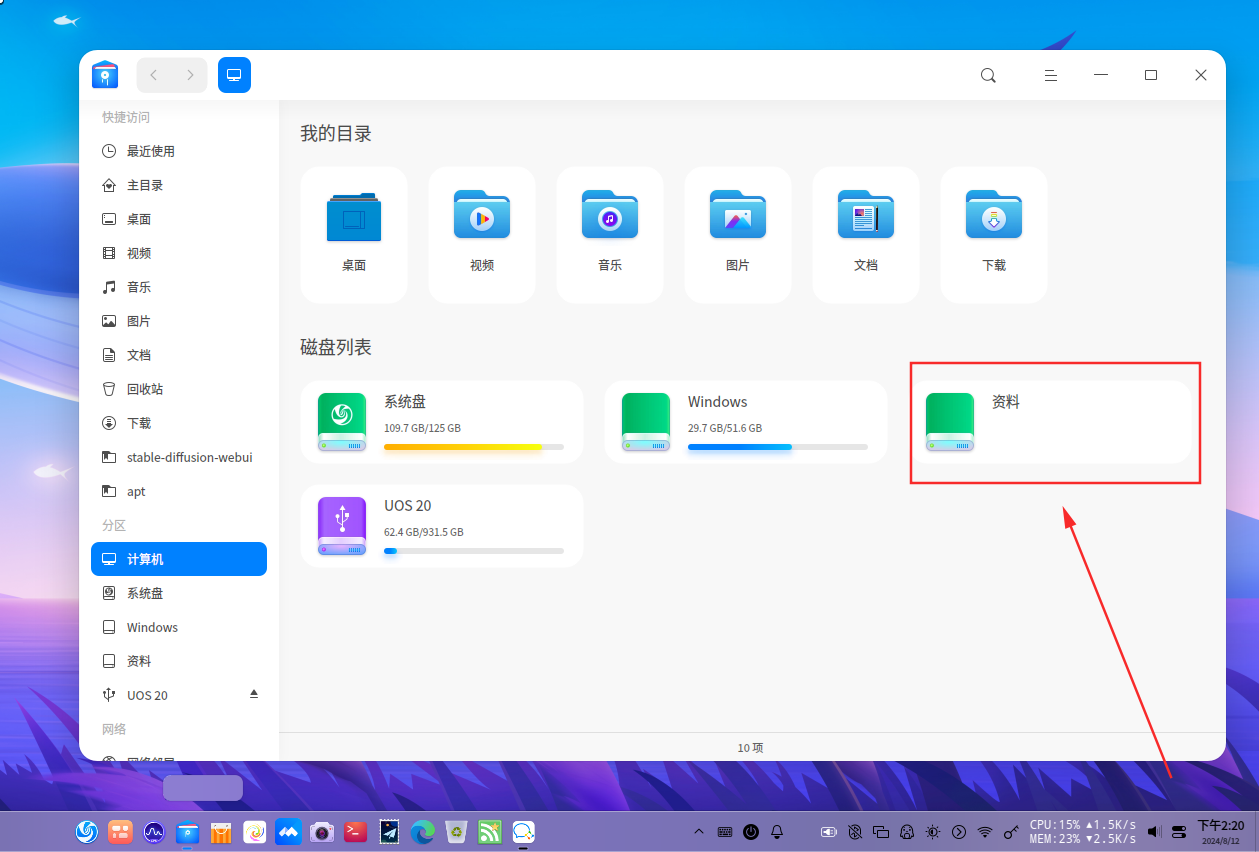The width and height of the screenshot is (1259, 852).
Task: Click the 29.7 GB/51.6 GB capacity text
Action: click(725, 428)
